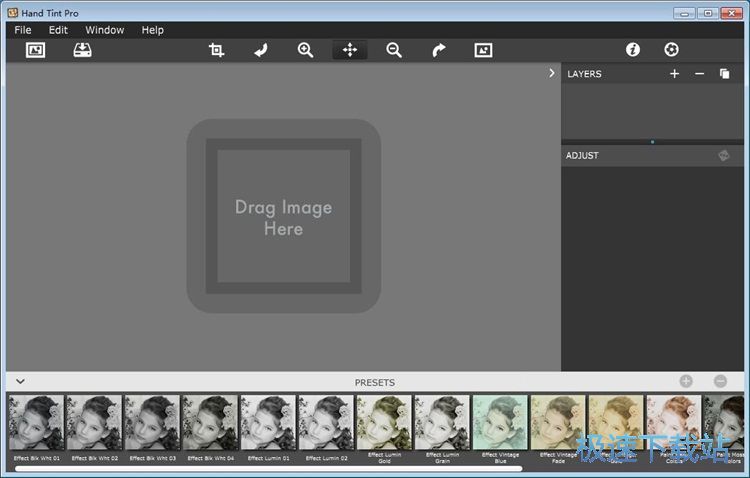Click the save image icon in toolbar

point(82,50)
